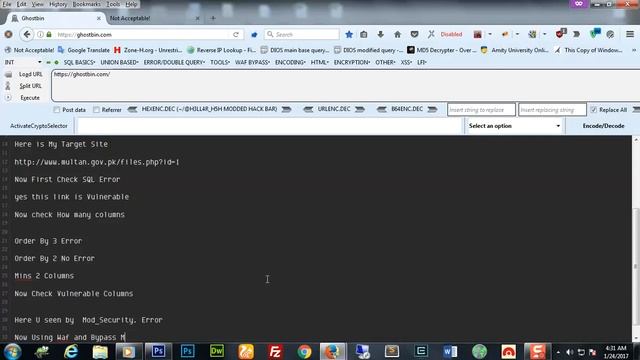Open the Google Translate bookmark
Screen dimensions: 640x360
click(84, 50)
